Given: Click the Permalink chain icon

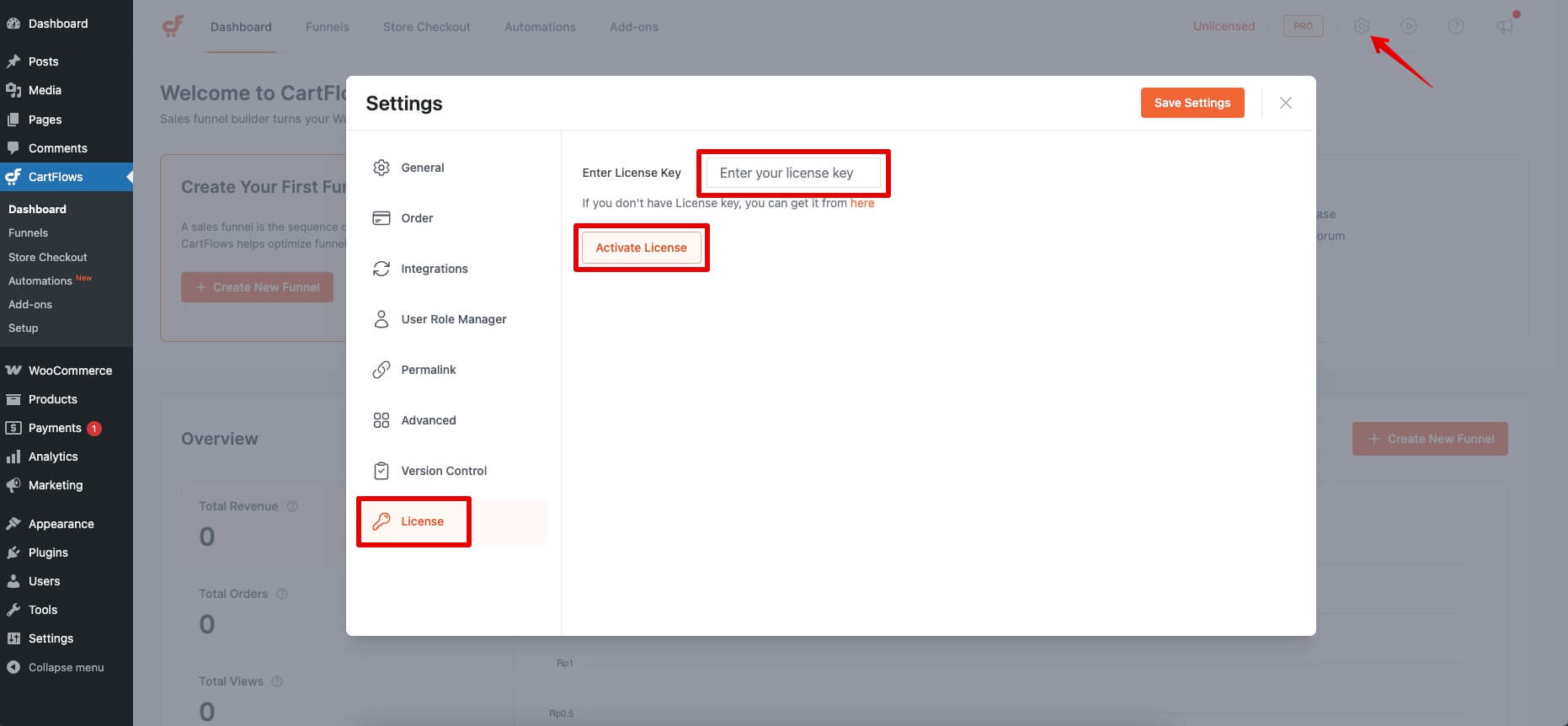Looking at the screenshot, I should [x=381, y=370].
